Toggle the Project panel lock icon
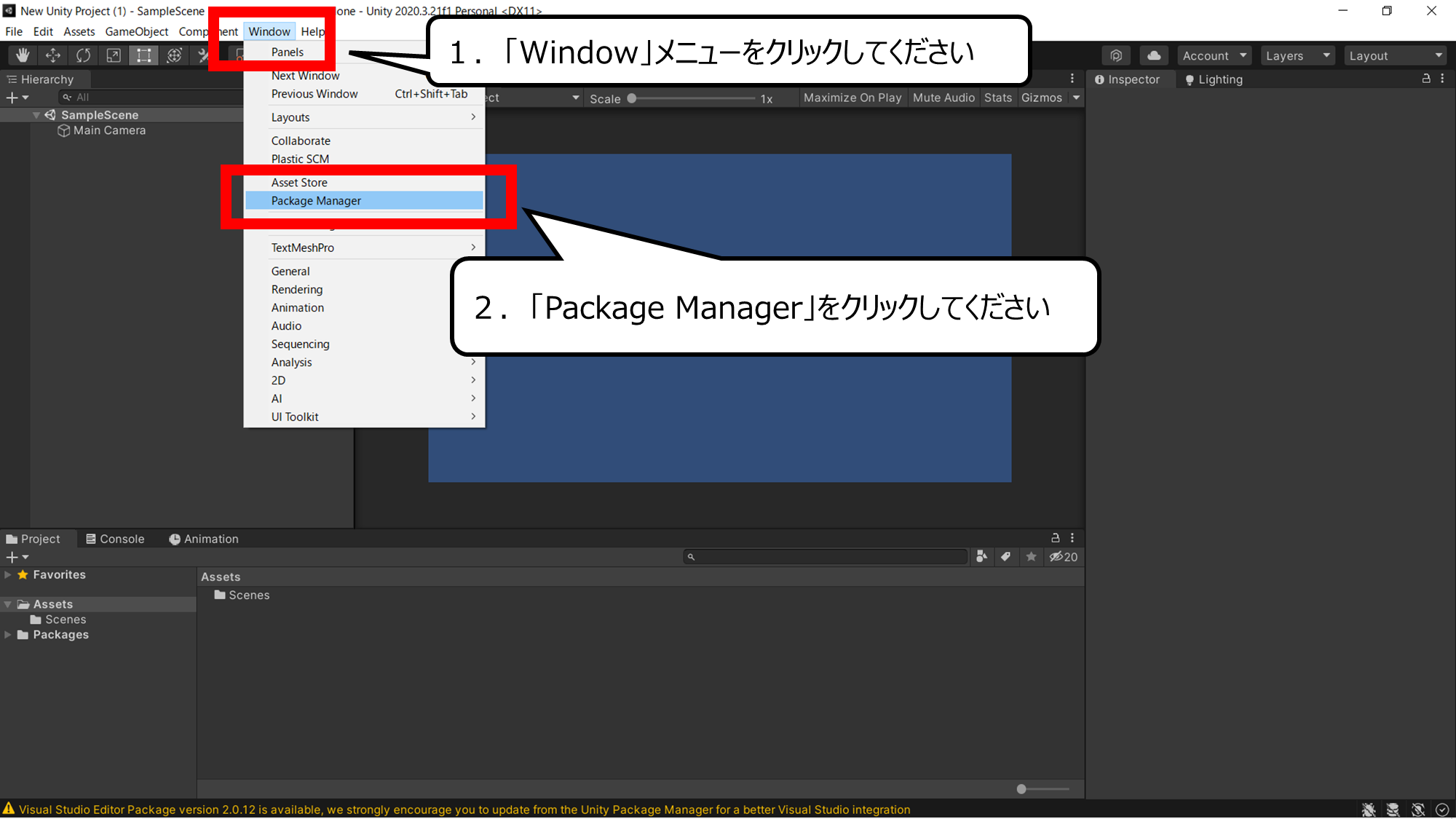 click(1056, 538)
